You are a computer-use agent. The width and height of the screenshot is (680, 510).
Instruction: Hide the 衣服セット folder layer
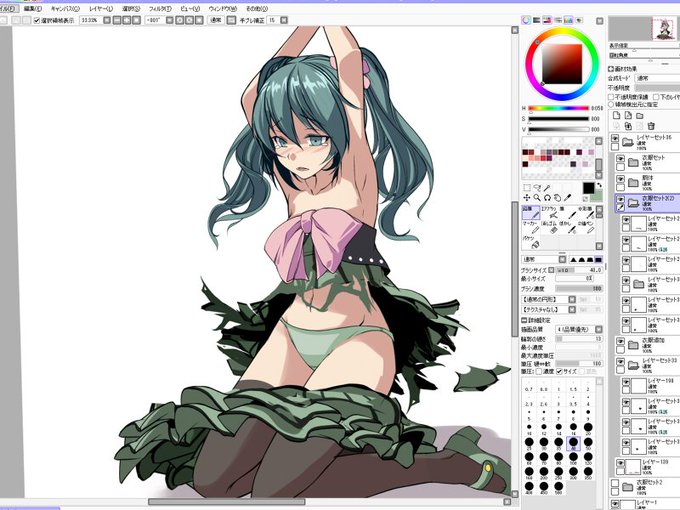(621, 158)
